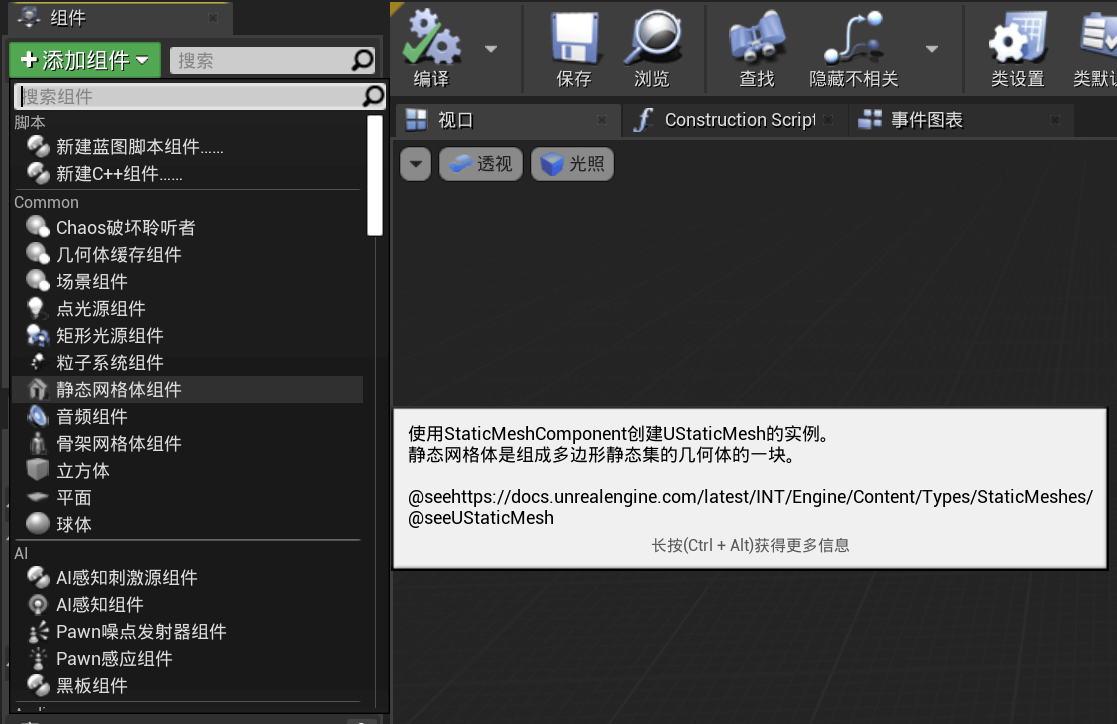
Task: Open the compile options dropdown arrow
Action: (x=491, y=49)
